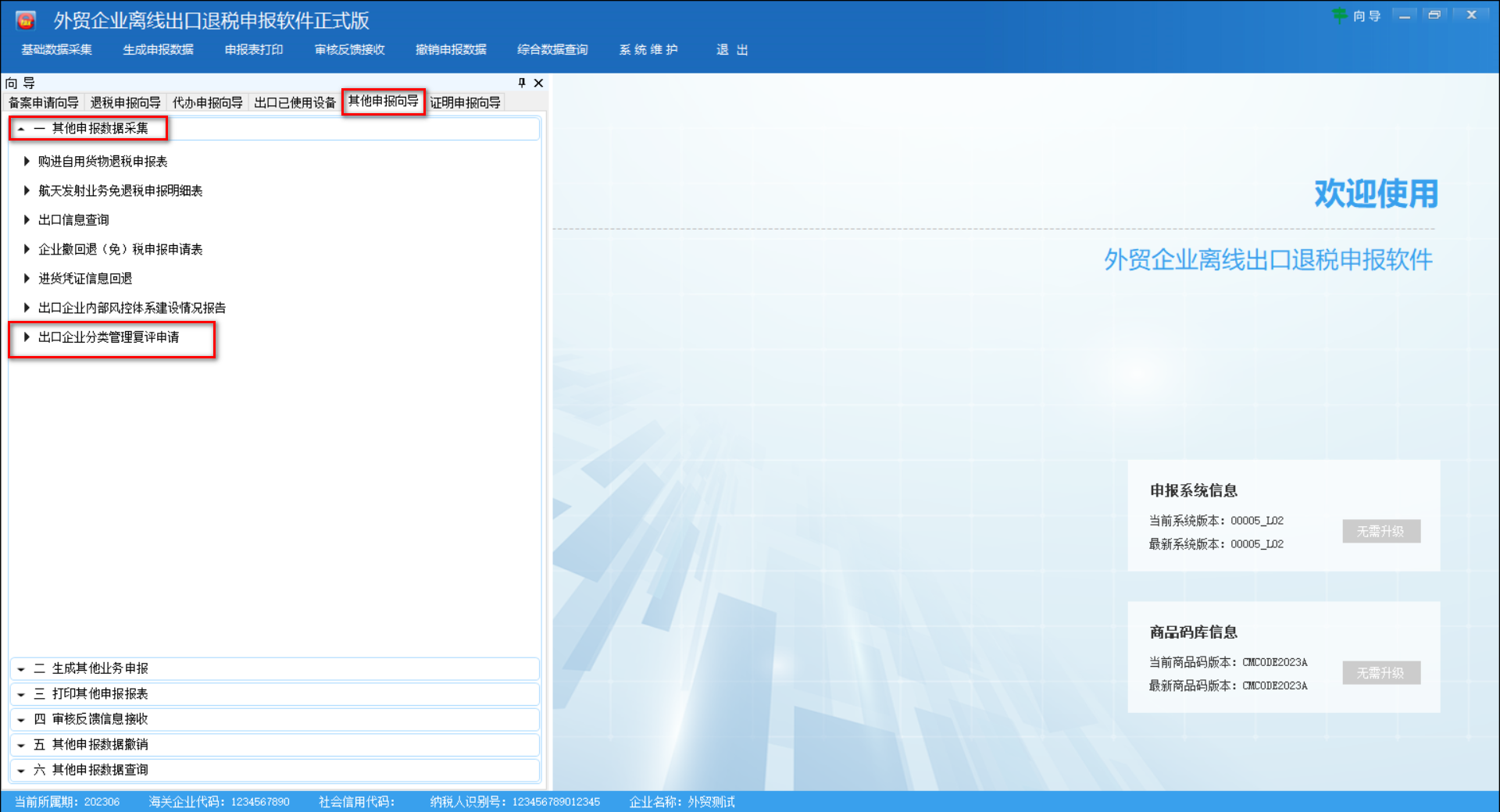Viewport: 1500px width, 812px height.
Task: Click 无需升级 in 申报系统信息 panel
Action: [1381, 531]
